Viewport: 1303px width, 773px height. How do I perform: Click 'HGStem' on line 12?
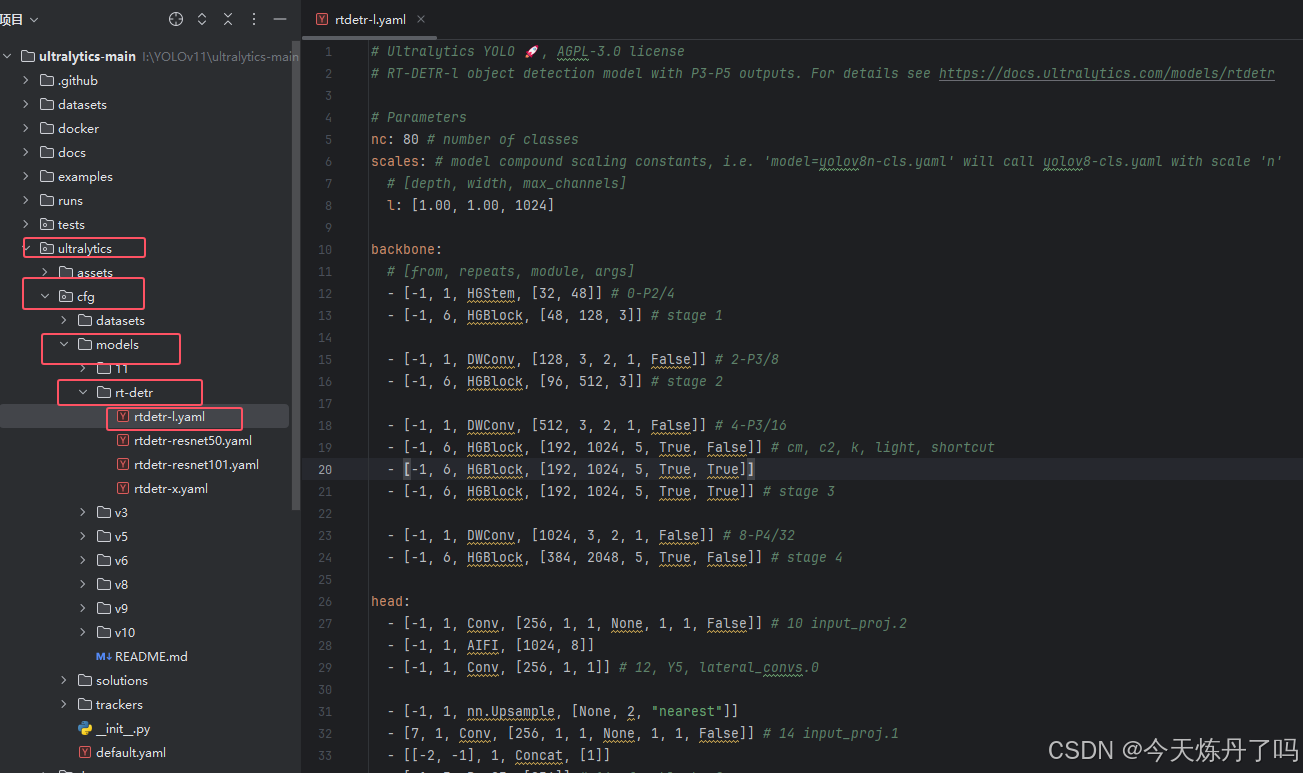click(490, 293)
